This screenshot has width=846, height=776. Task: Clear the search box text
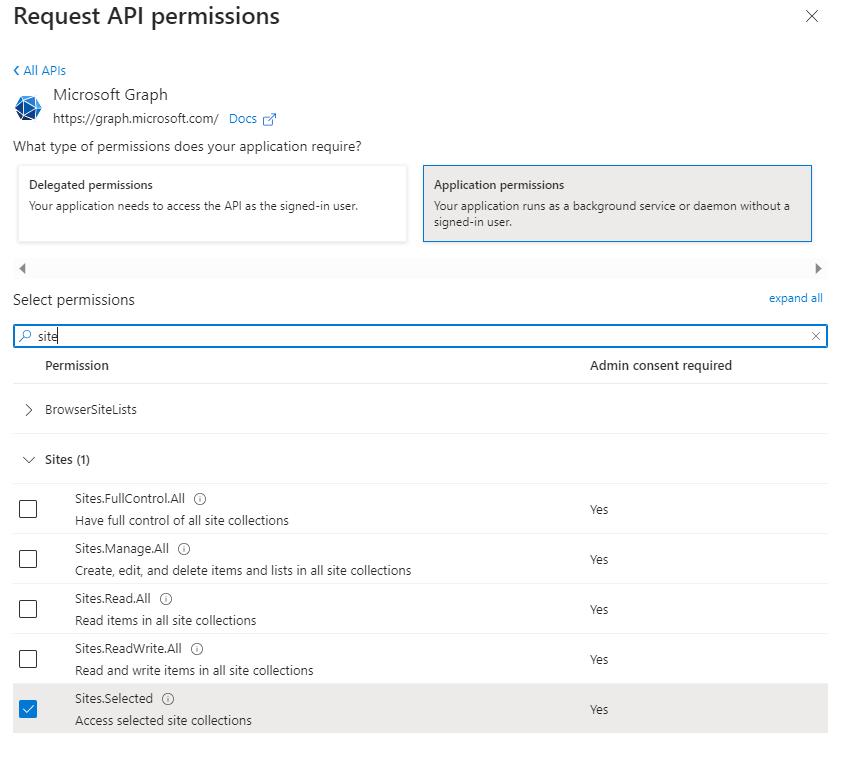pyautogui.click(x=816, y=336)
